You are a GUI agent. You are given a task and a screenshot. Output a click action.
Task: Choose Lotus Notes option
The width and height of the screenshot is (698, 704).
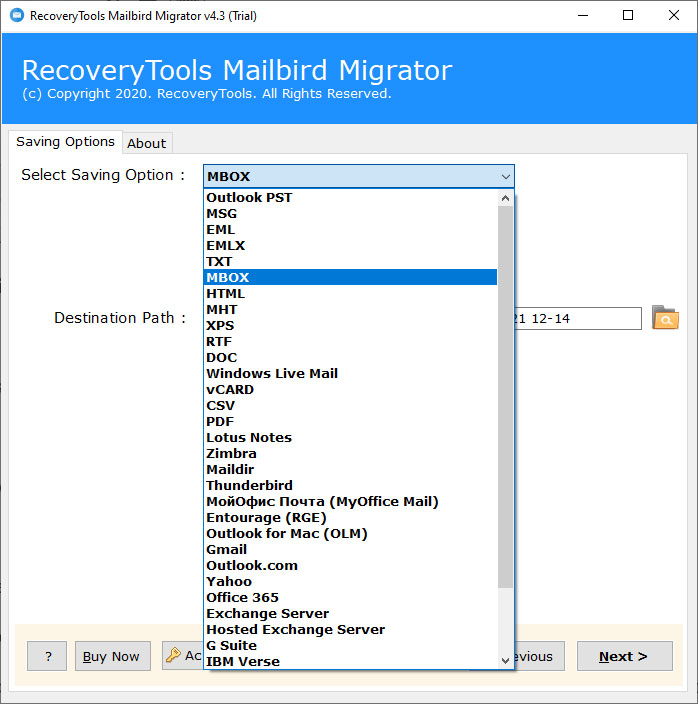pyautogui.click(x=350, y=437)
